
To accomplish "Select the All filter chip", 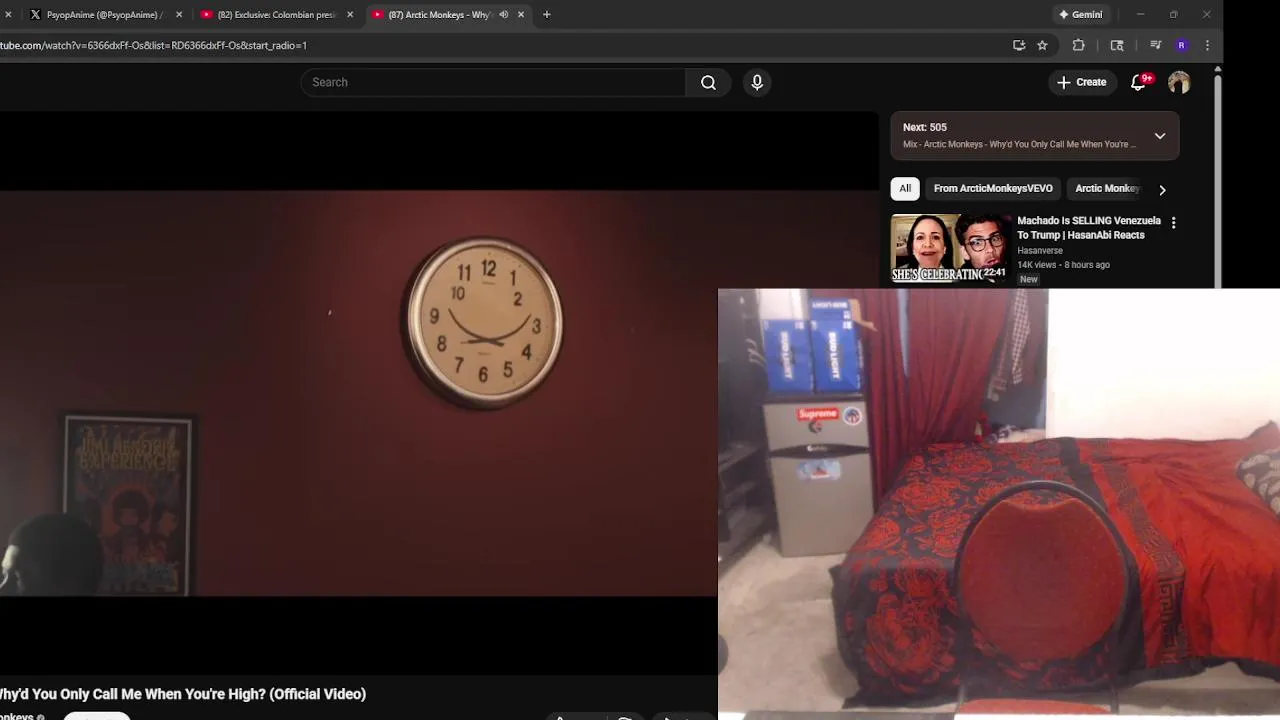I will pos(905,188).
